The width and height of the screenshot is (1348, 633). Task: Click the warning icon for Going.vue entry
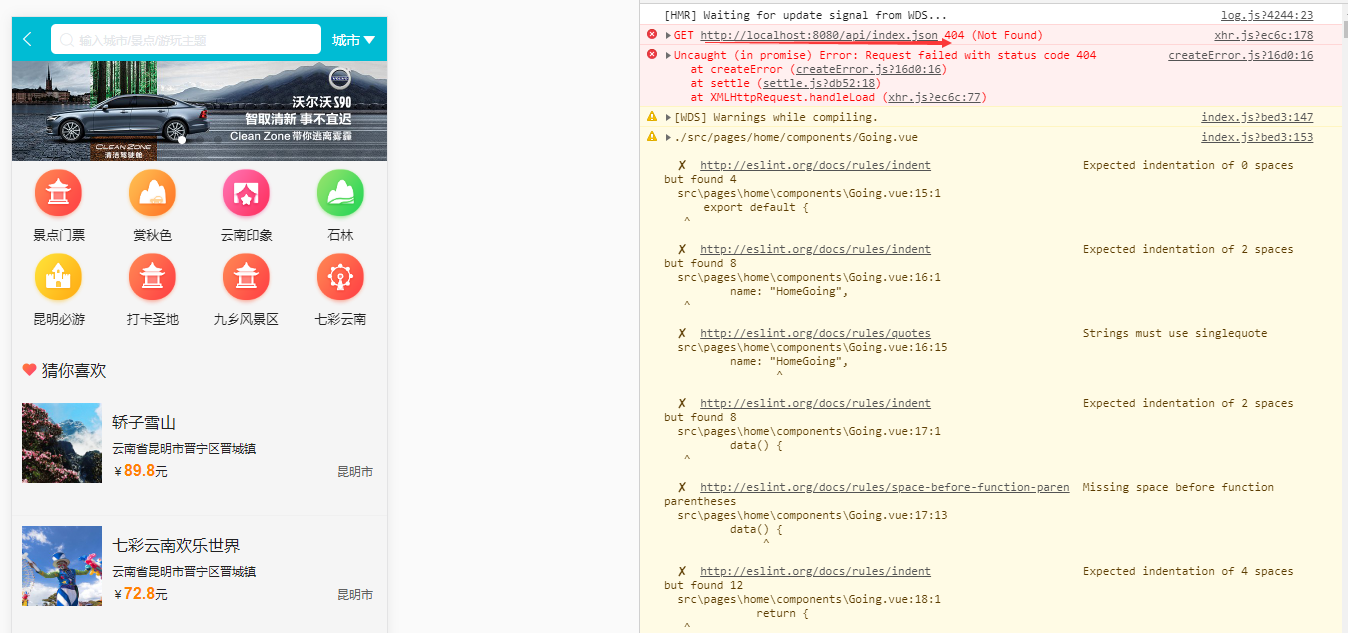click(x=652, y=137)
